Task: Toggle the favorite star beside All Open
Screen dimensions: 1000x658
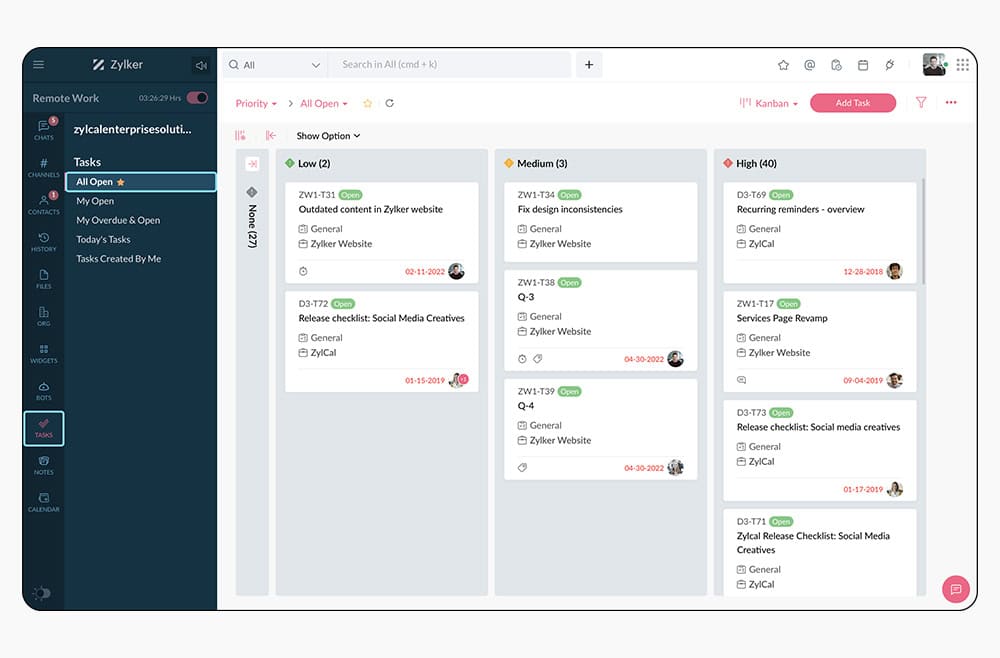Action: (367, 103)
